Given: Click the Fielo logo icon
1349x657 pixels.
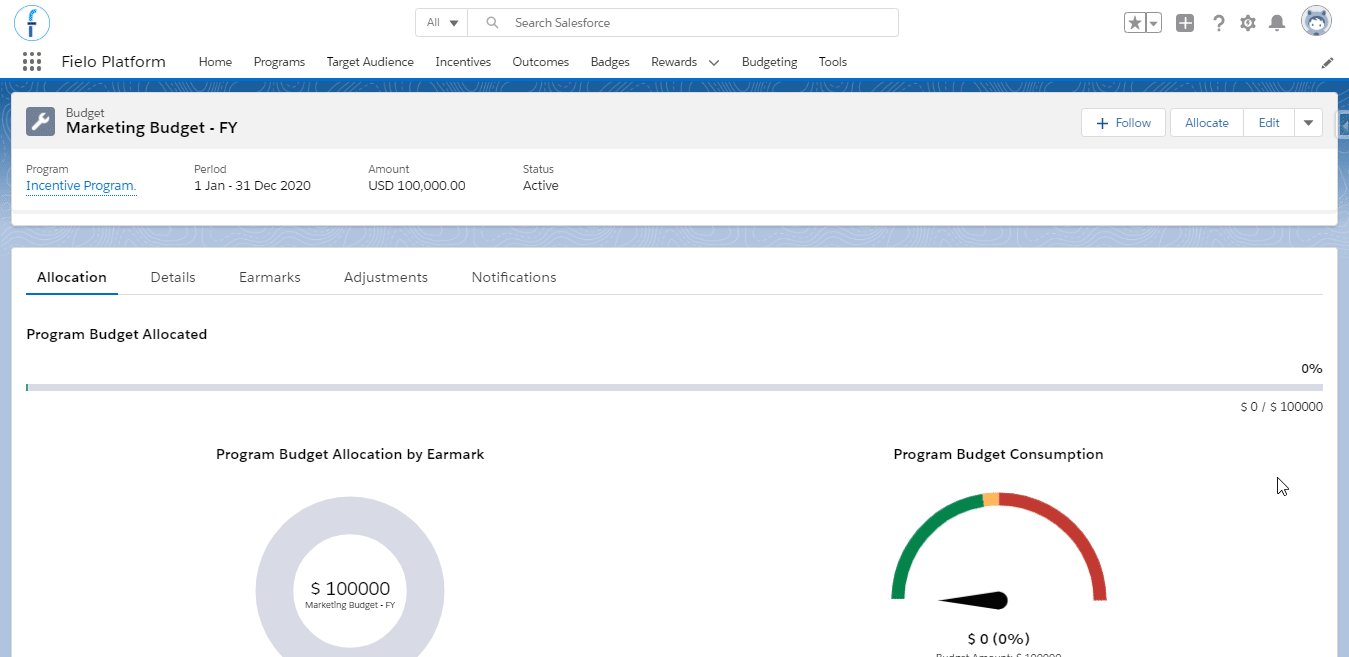Looking at the screenshot, I should click(32, 22).
